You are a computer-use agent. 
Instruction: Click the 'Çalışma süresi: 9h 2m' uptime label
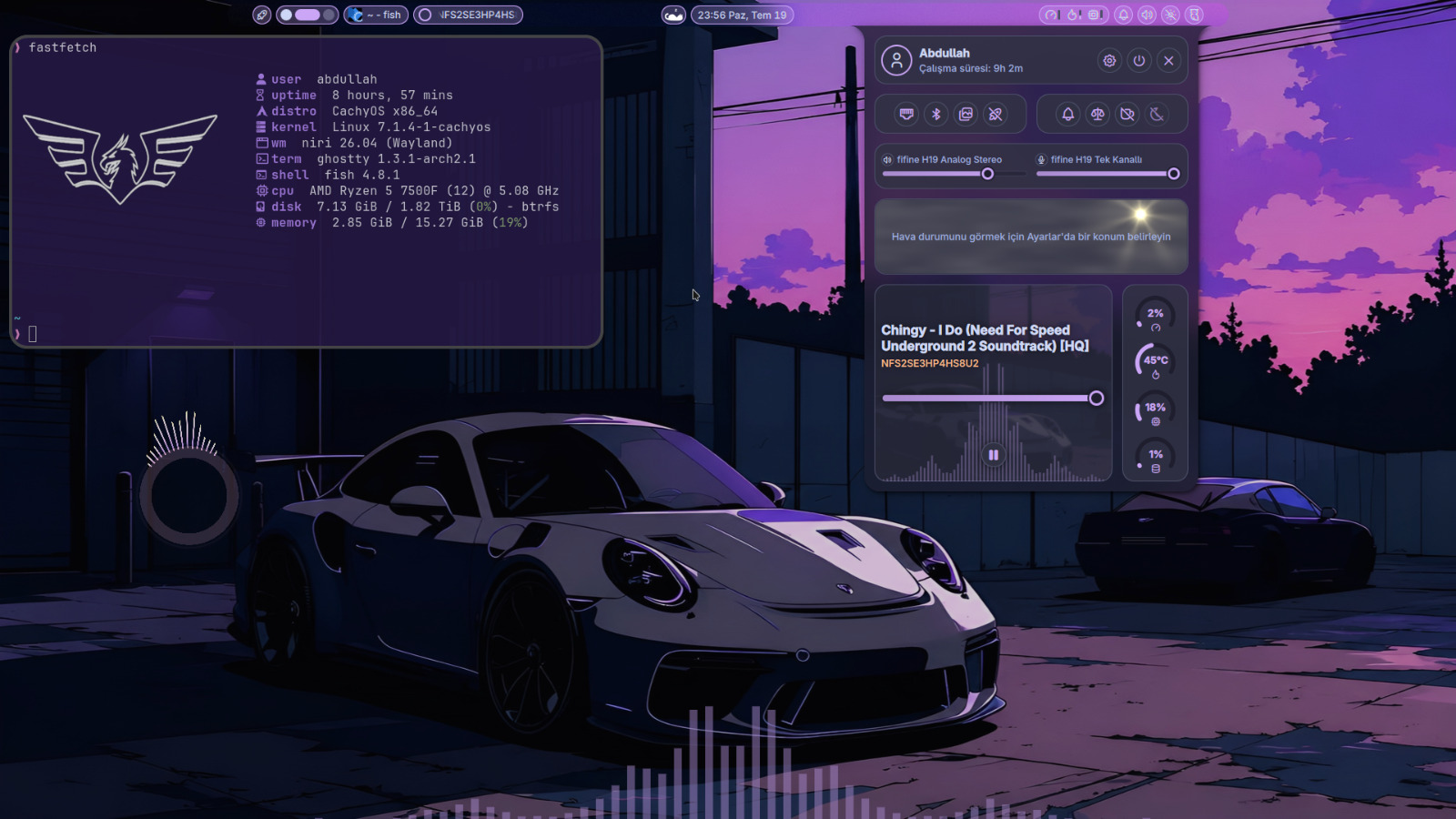(971, 68)
